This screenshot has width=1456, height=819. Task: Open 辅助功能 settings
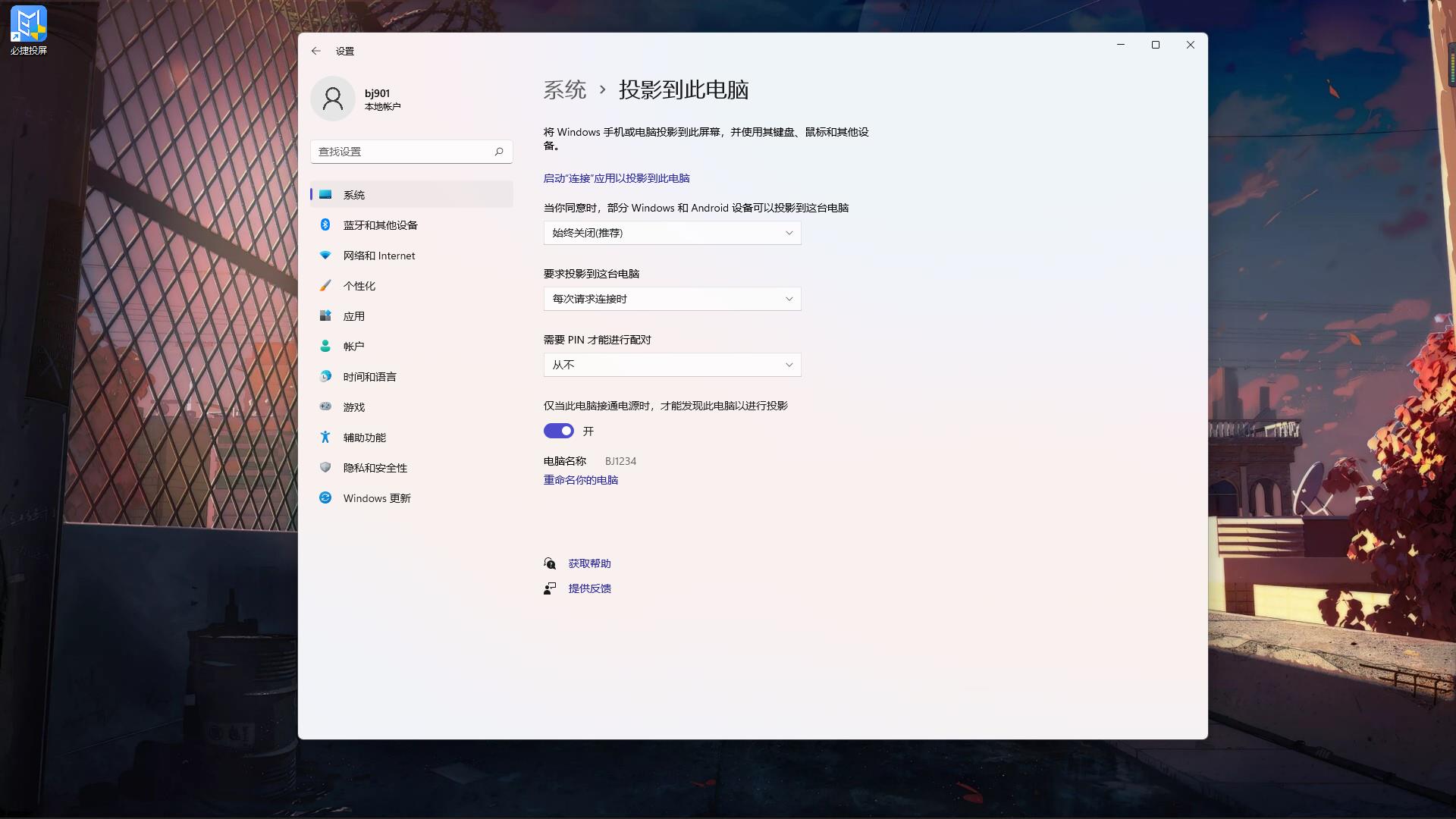pos(412,437)
